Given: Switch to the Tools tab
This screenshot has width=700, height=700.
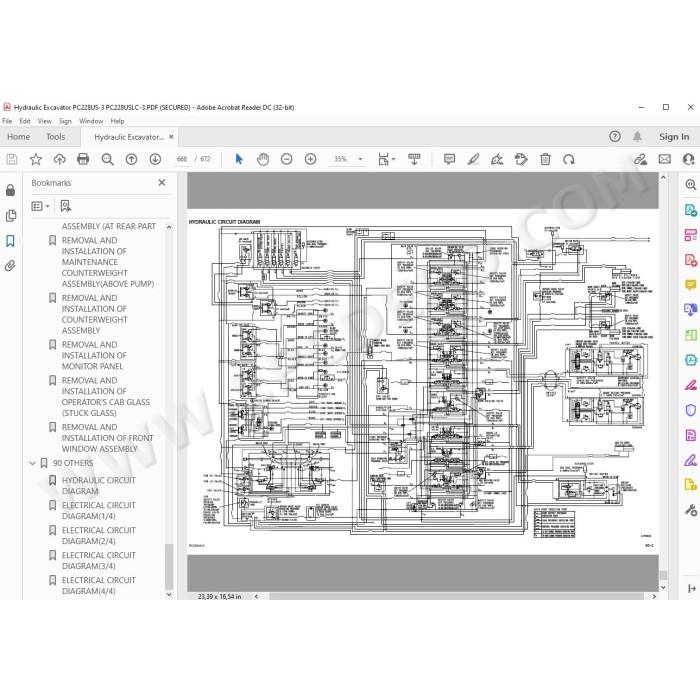Looking at the screenshot, I should (x=55, y=137).
